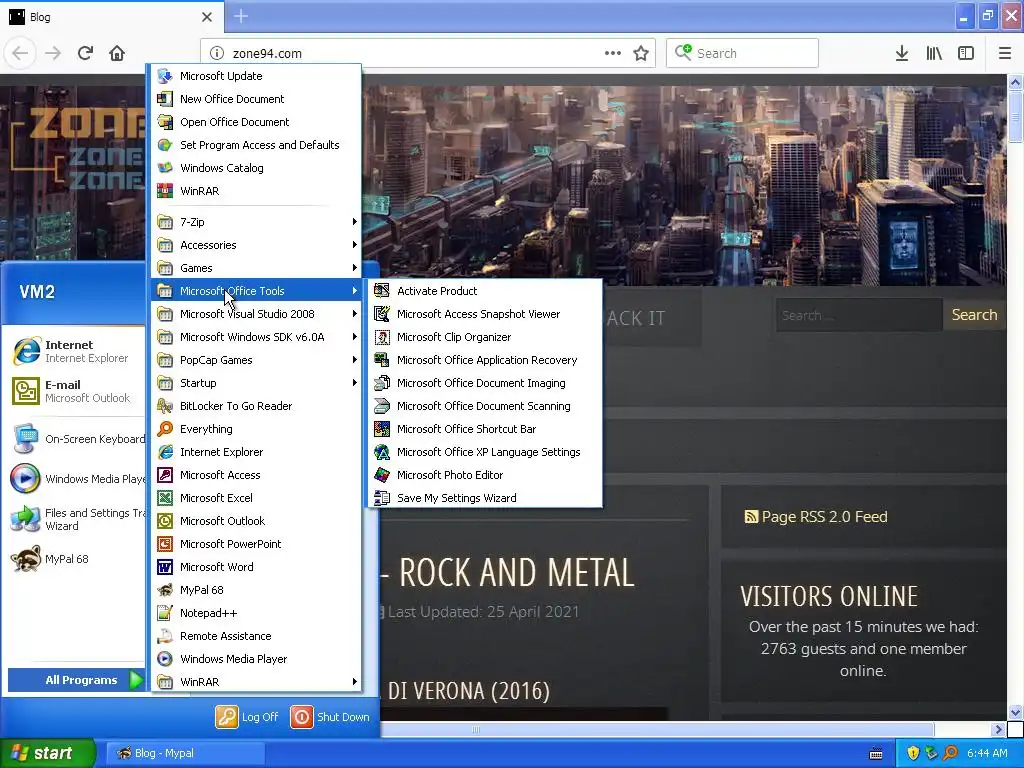Launch Everything search program
This screenshot has width=1024, height=768.
[x=257, y=429]
